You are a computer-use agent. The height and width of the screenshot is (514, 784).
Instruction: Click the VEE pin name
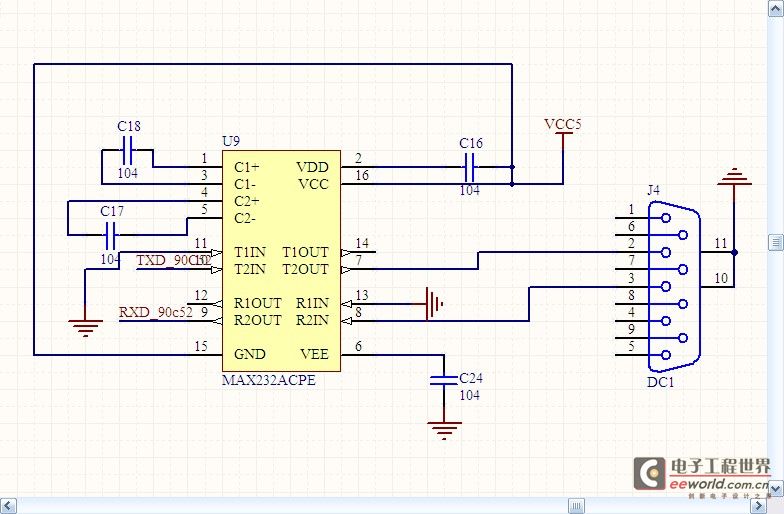(x=314, y=354)
